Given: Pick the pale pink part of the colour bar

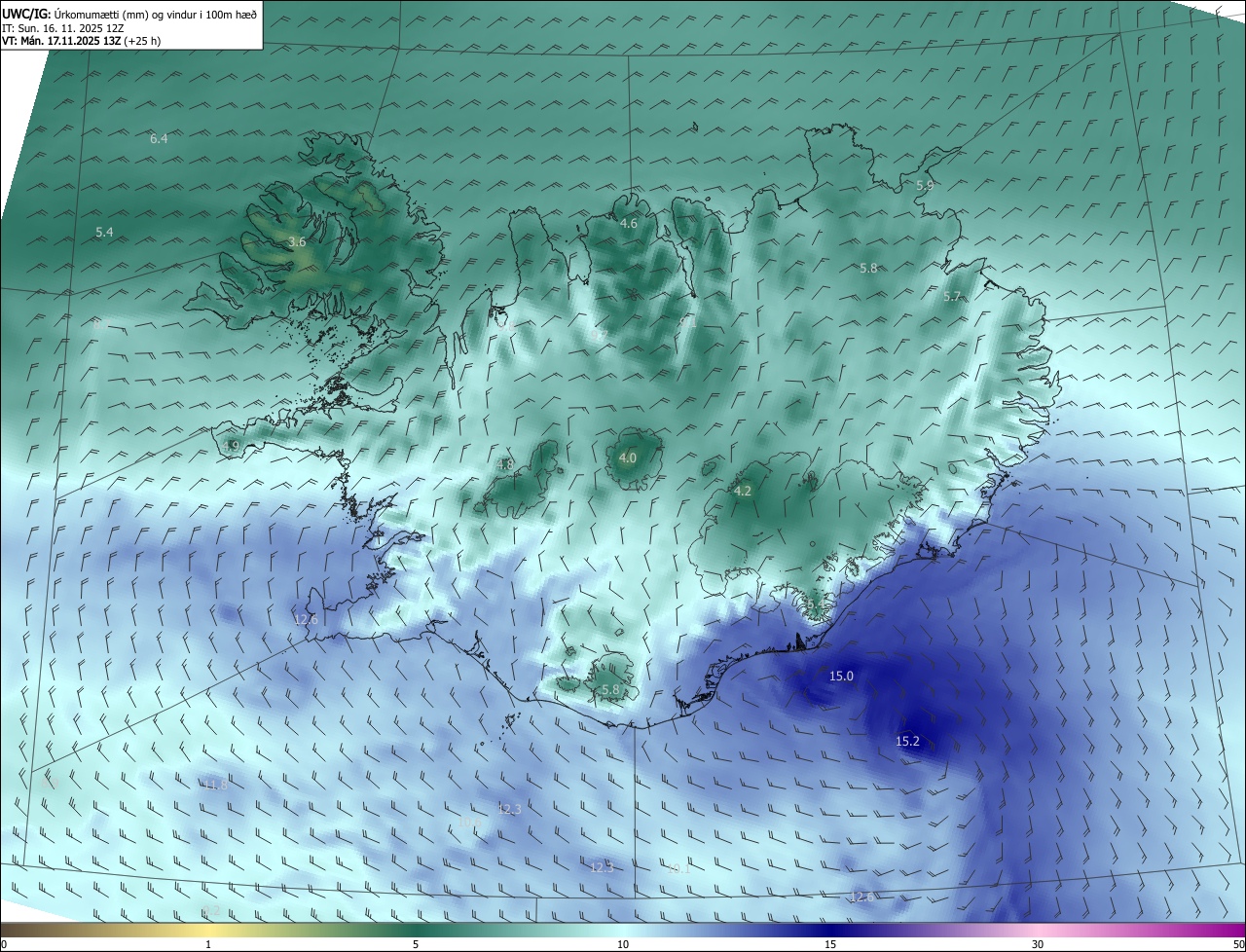Looking at the screenshot, I should (x=1038, y=931).
